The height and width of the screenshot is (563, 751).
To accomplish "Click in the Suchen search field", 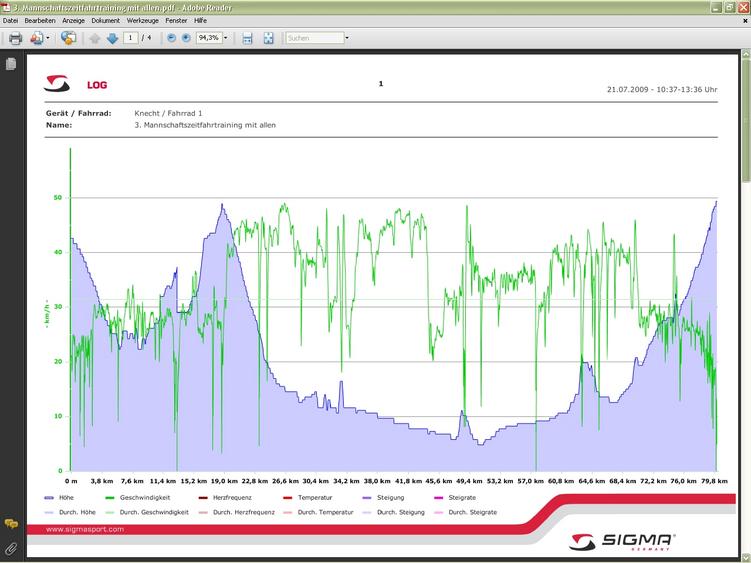I will [x=313, y=38].
